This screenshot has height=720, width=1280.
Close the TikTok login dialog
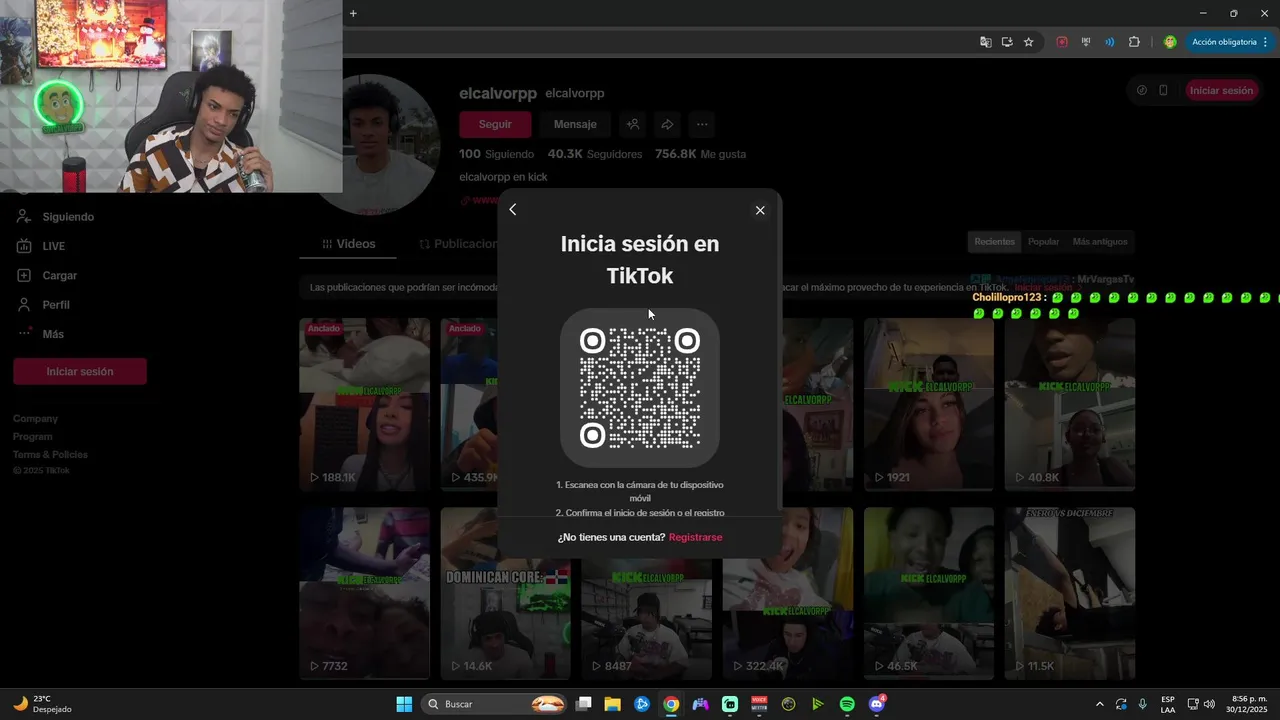(760, 210)
